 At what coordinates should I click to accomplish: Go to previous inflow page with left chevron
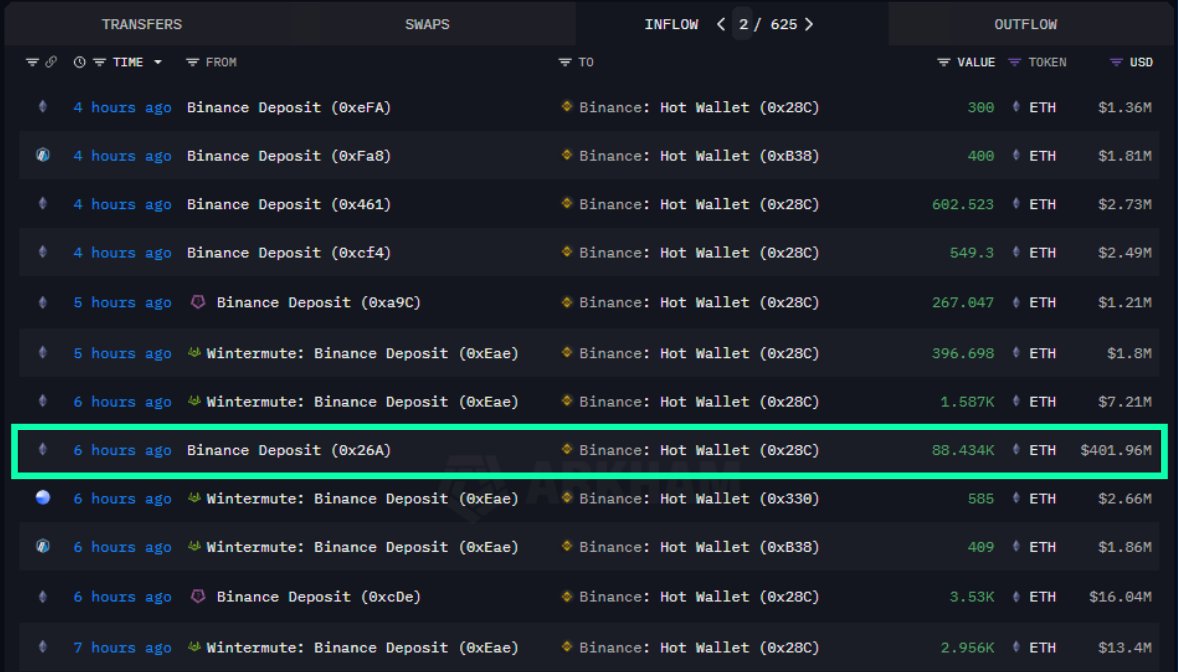point(720,24)
